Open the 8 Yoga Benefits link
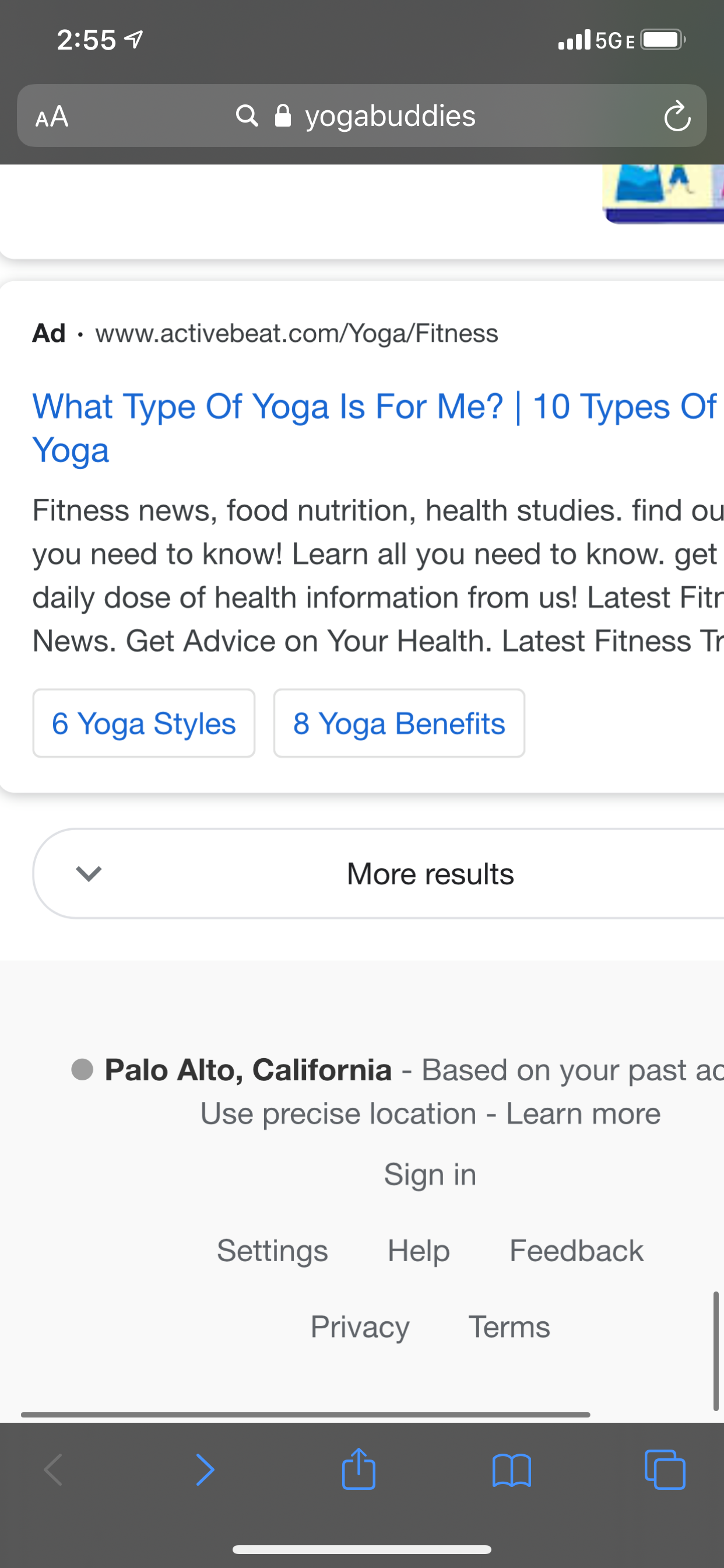Viewport: 724px width, 1568px height. tap(399, 723)
